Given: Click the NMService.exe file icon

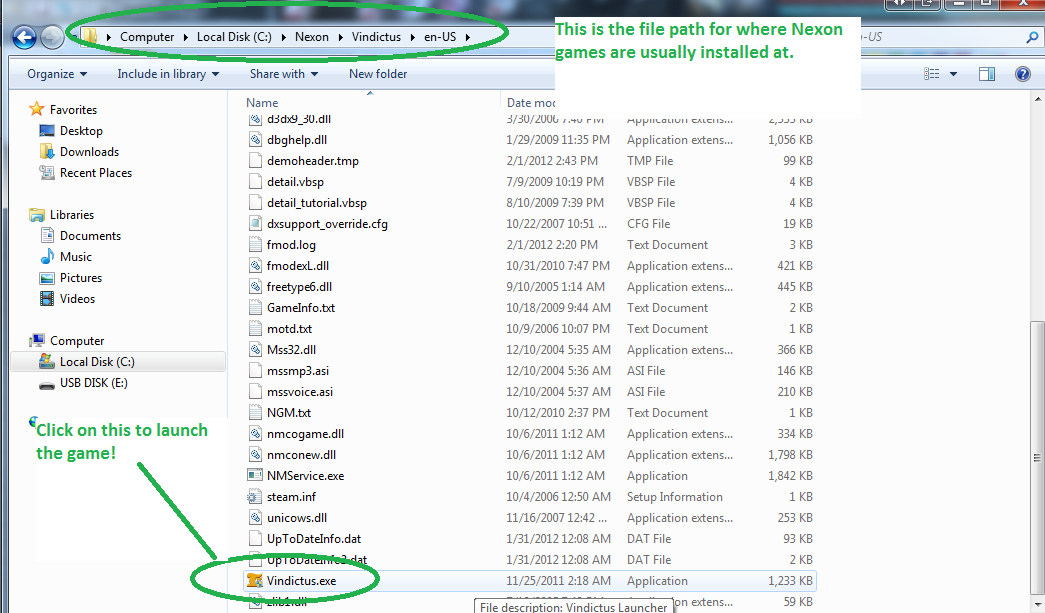Looking at the screenshot, I should pyautogui.click(x=255, y=476).
